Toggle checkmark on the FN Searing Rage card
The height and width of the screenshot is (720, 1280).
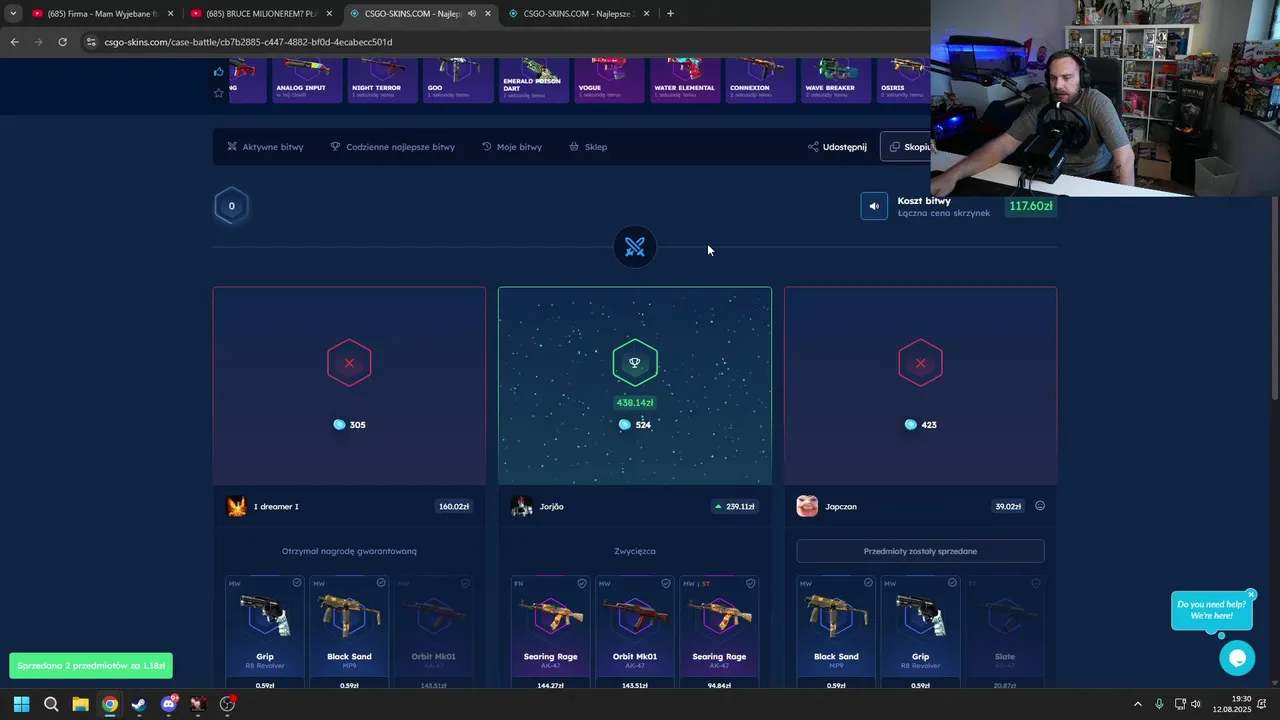(x=582, y=583)
